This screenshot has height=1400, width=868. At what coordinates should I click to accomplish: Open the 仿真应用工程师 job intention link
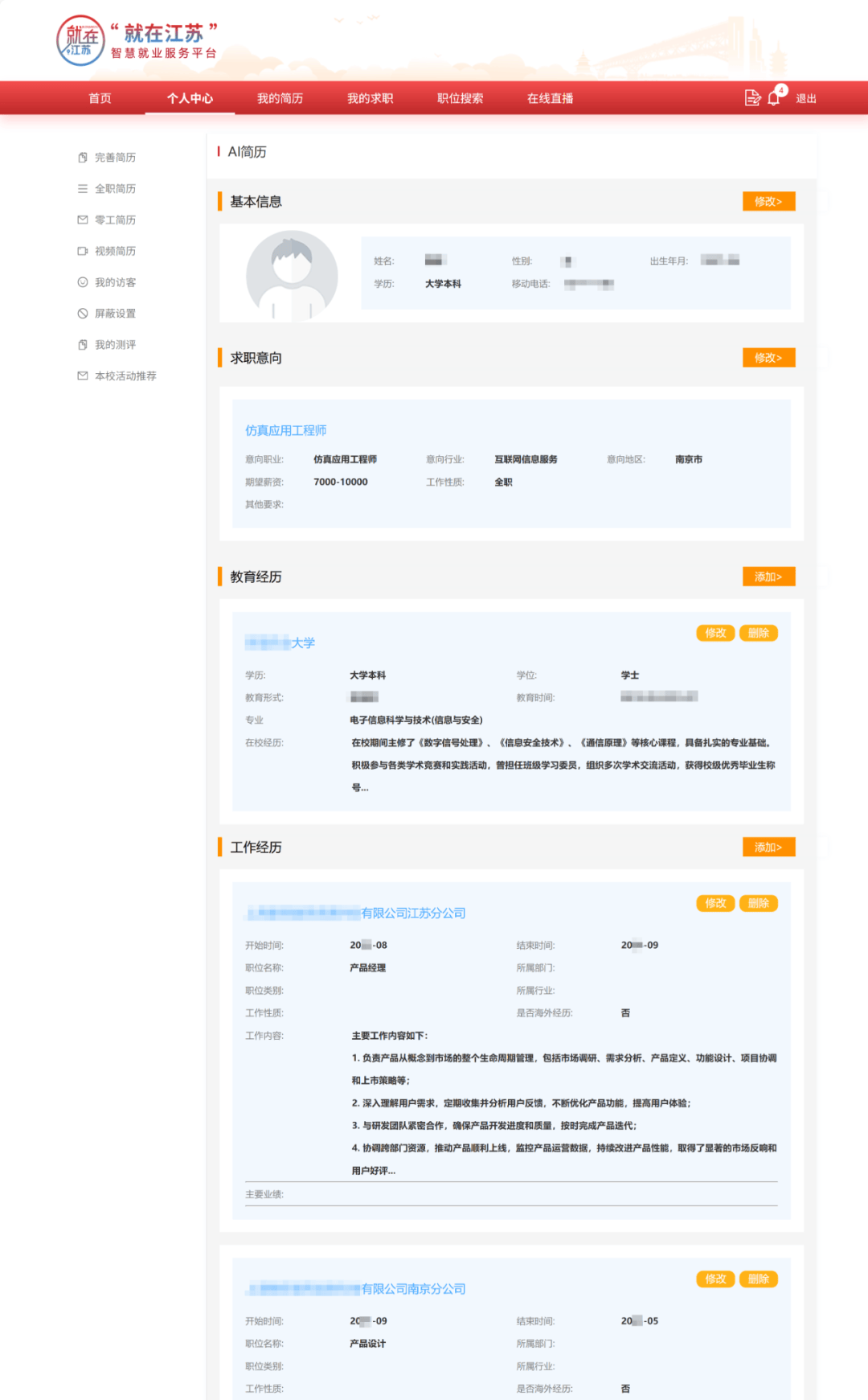[285, 431]
